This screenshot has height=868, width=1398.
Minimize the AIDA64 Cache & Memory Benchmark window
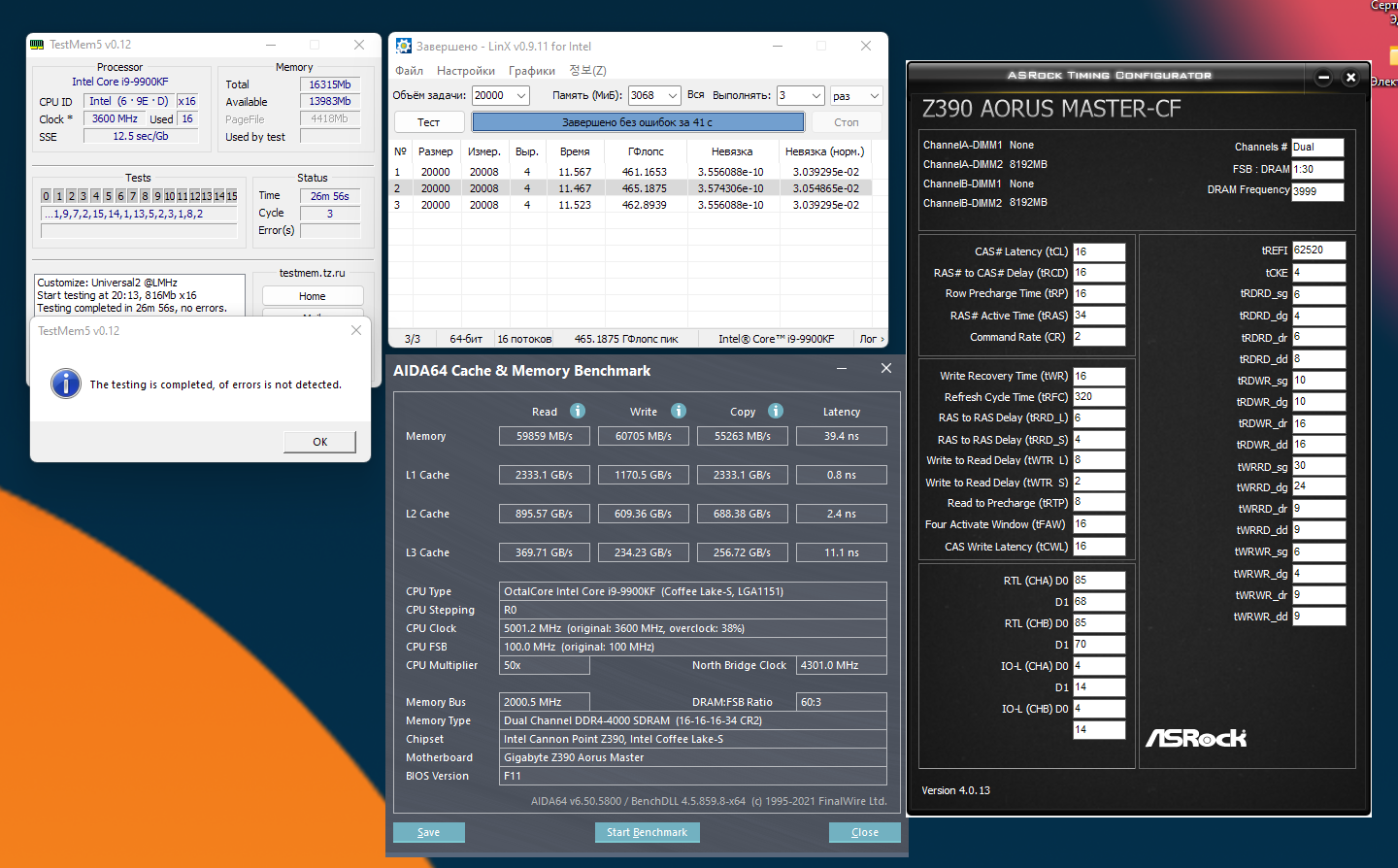(x=842, y=369)
